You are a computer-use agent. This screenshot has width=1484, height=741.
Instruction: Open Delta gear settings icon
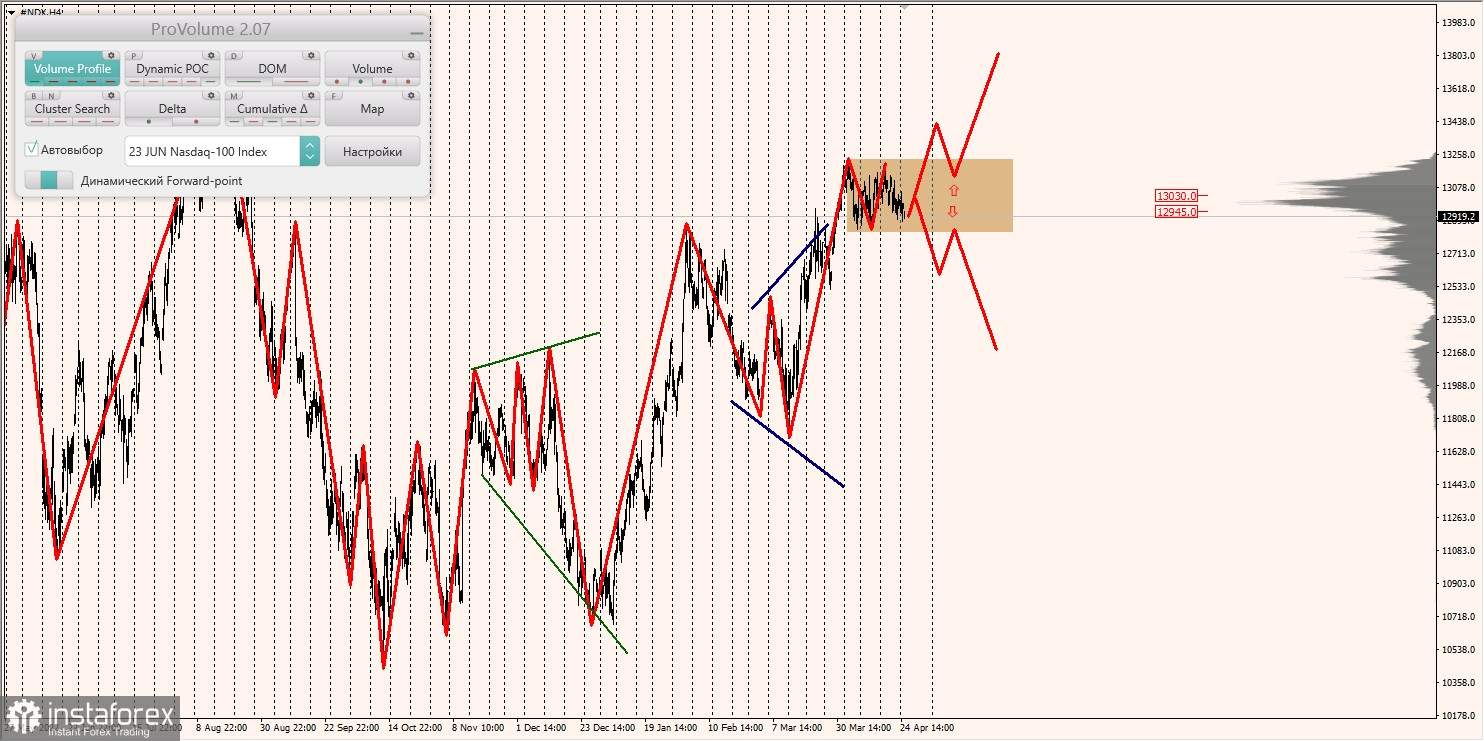[211, 96]
